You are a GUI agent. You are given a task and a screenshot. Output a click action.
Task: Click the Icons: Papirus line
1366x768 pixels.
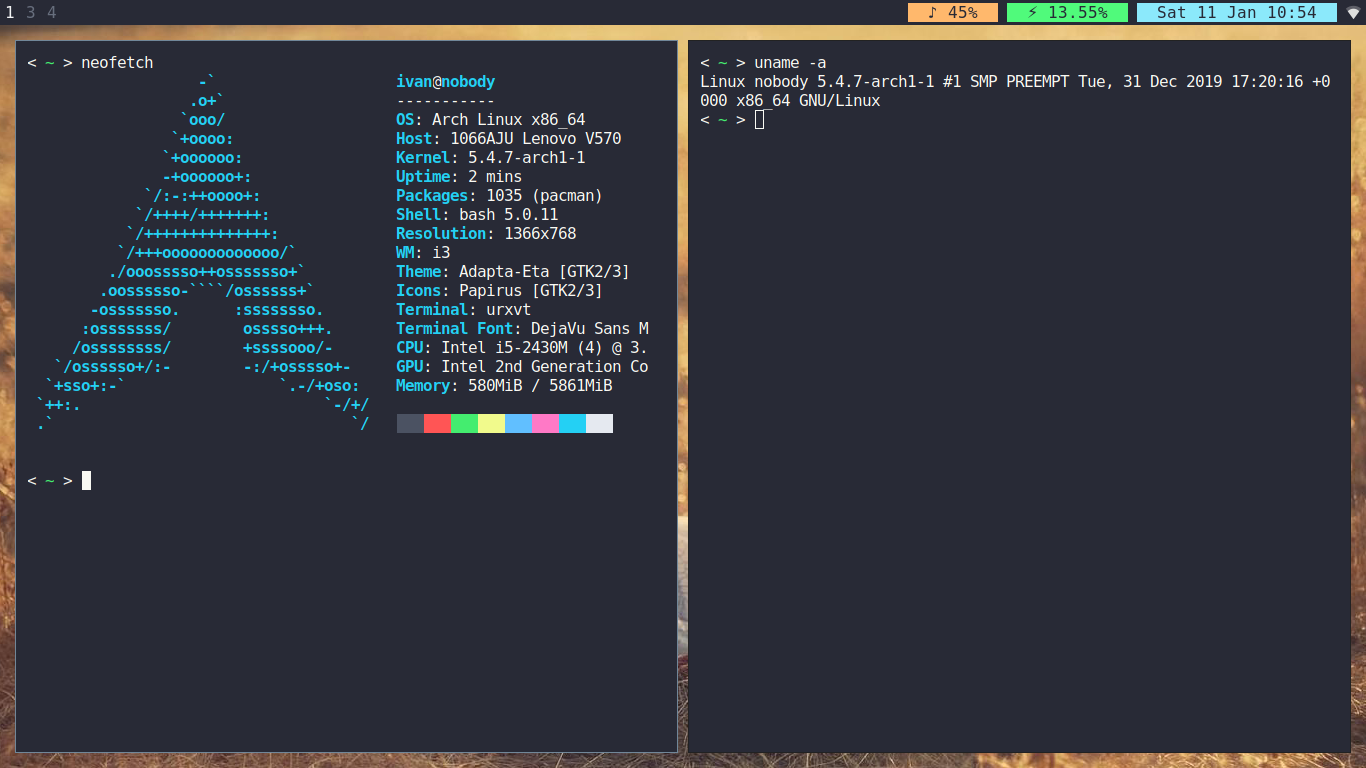tap(499, 291)
